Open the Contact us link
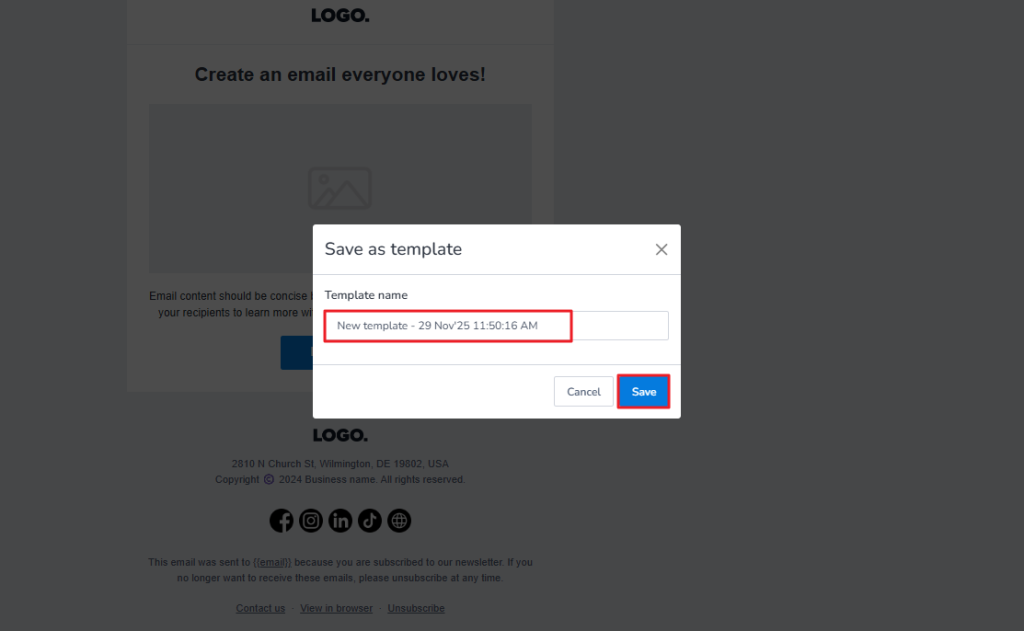 (x=260, y=607)
